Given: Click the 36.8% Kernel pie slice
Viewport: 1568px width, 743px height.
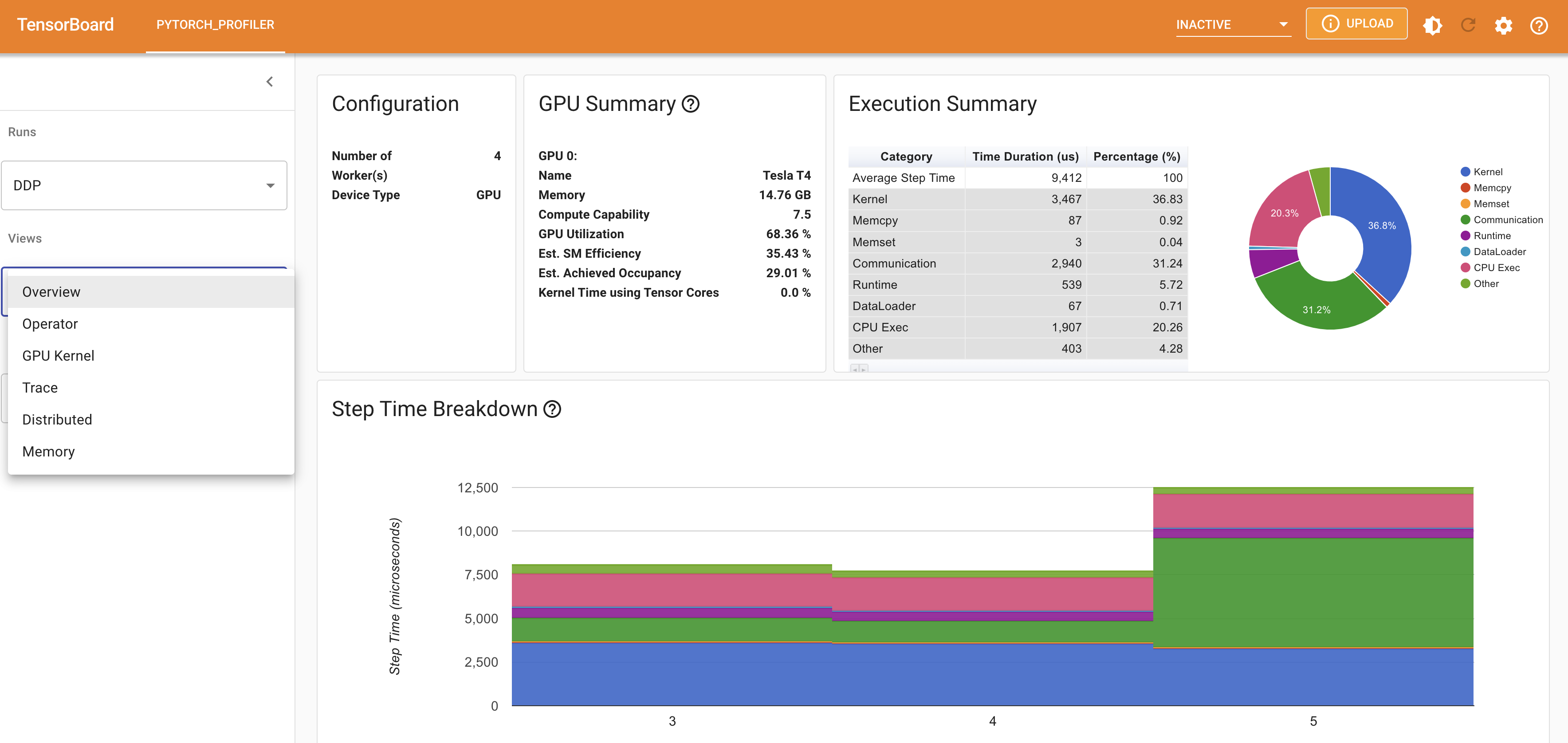Looking at the screenshot, I should click(1382, 225).
